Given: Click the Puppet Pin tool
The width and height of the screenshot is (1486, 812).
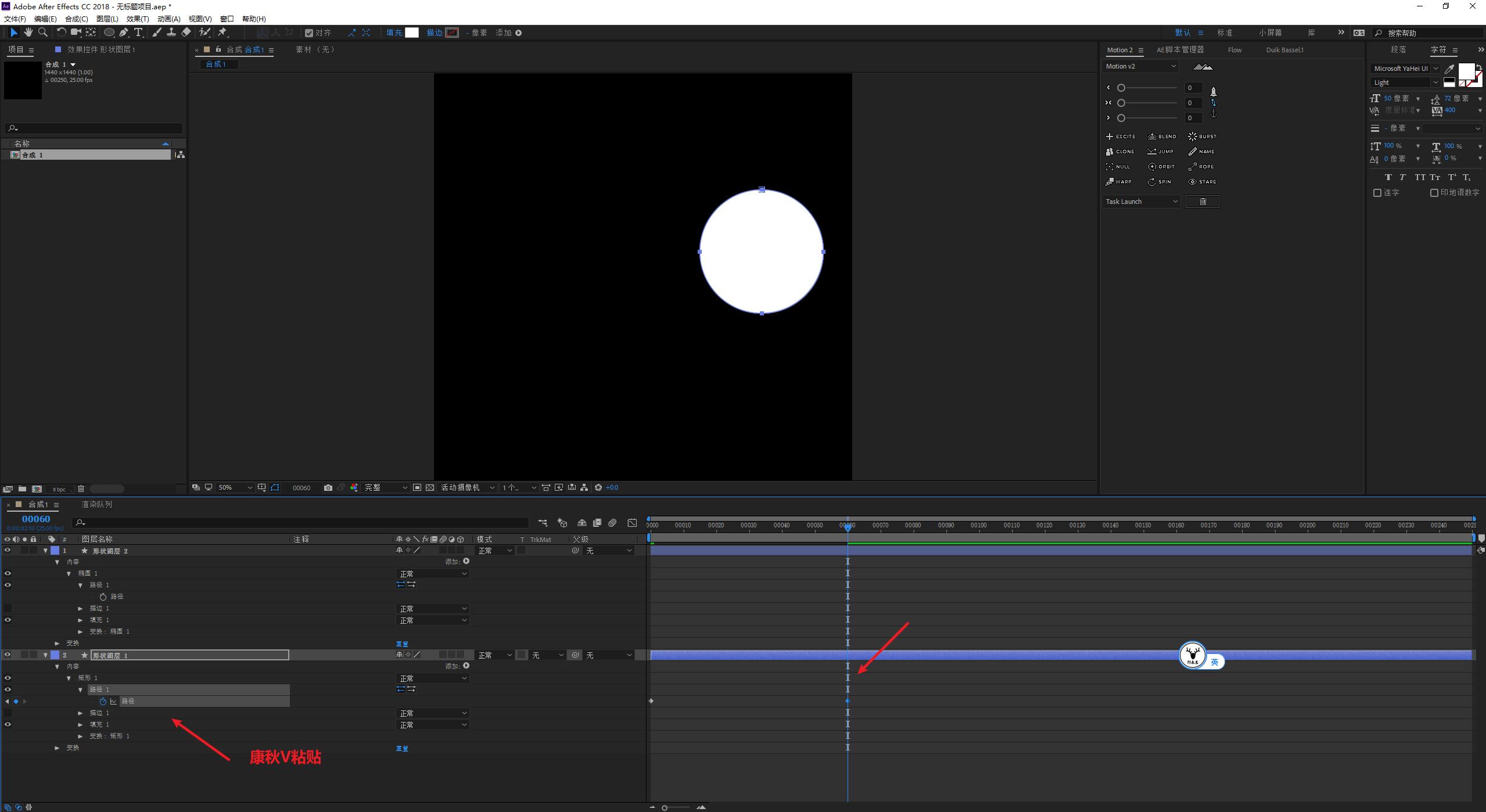Looking at the screenshot, I should tap(222, 33).
